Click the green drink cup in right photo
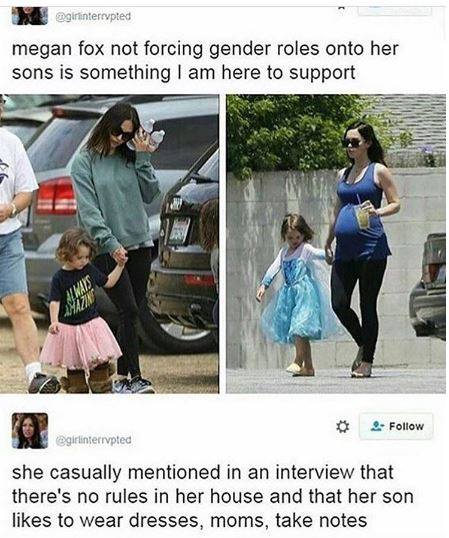 point(363,215)
